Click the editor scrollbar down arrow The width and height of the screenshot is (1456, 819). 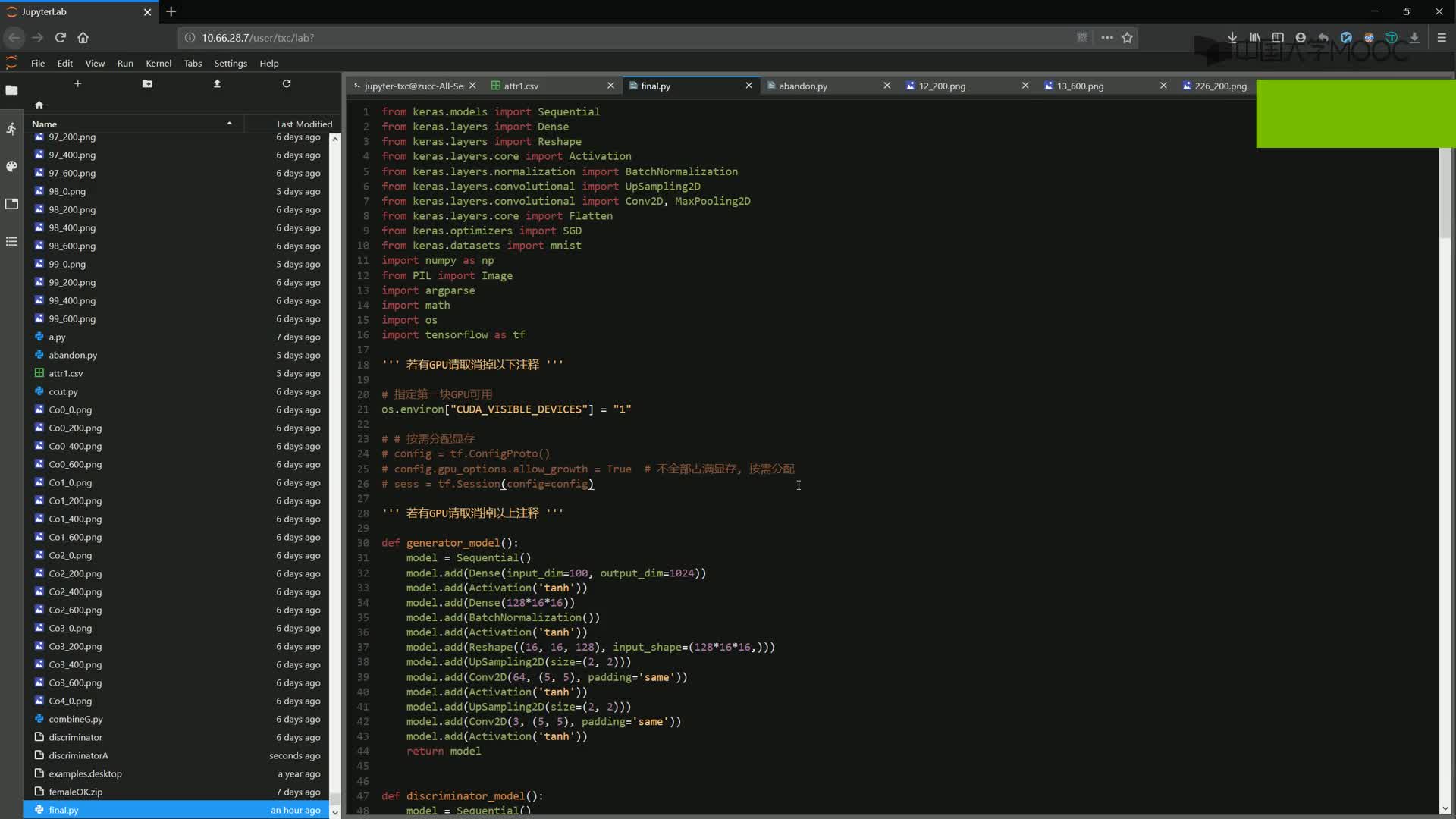1445,808
